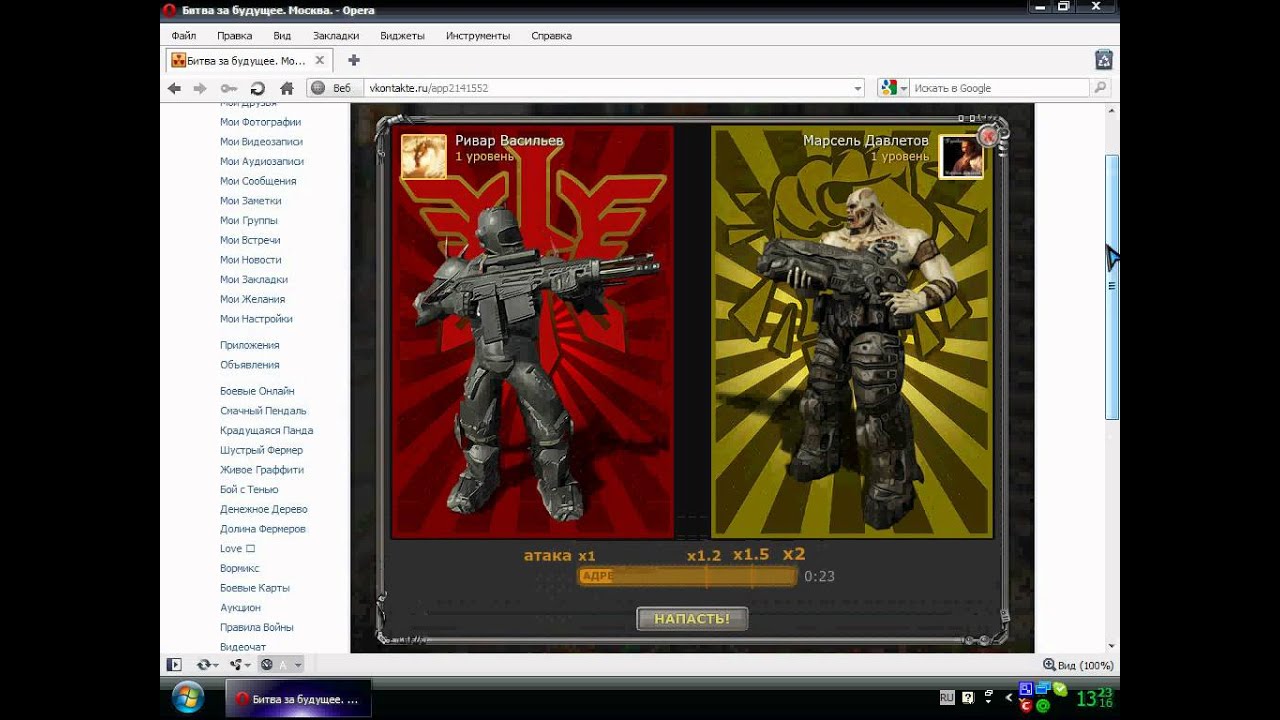1280x720 pixels.
Task: Open Марсель Давлетов's avatar picture
Action: pyautogui.click(x=961, y=157)
